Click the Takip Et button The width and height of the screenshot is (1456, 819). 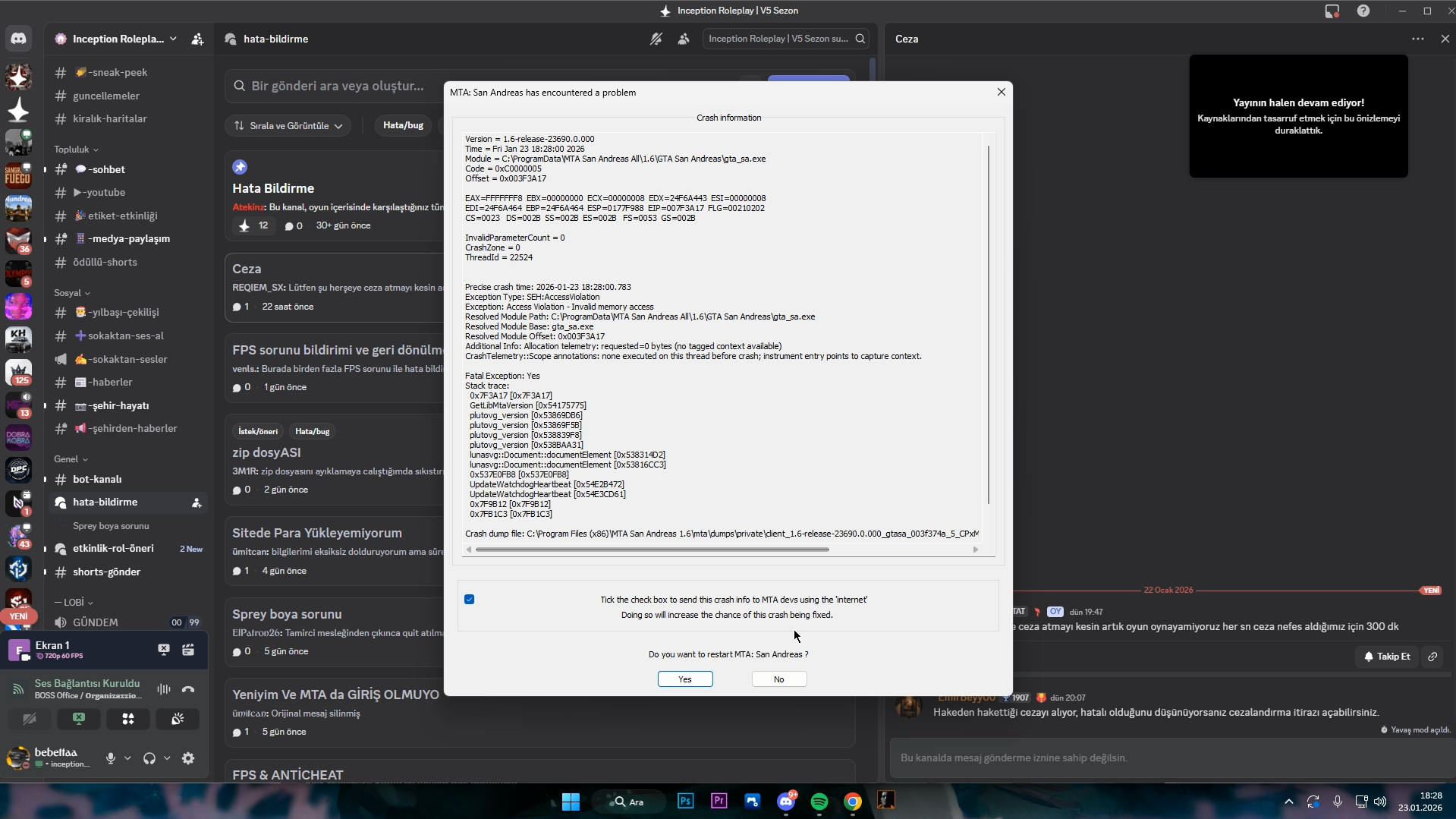[1387, 657]
